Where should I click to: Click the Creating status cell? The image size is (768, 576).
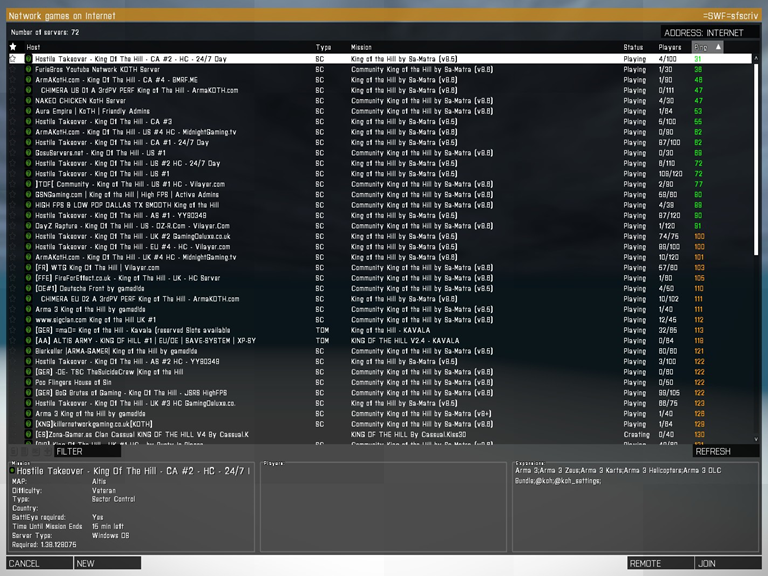(x=637, y=434)
